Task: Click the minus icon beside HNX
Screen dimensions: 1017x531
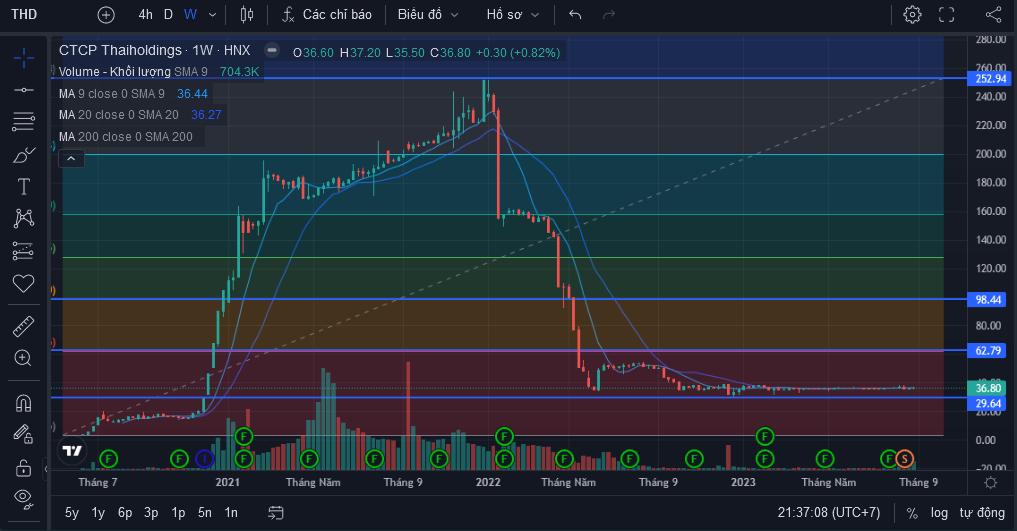Action: (x=272, y=50)
